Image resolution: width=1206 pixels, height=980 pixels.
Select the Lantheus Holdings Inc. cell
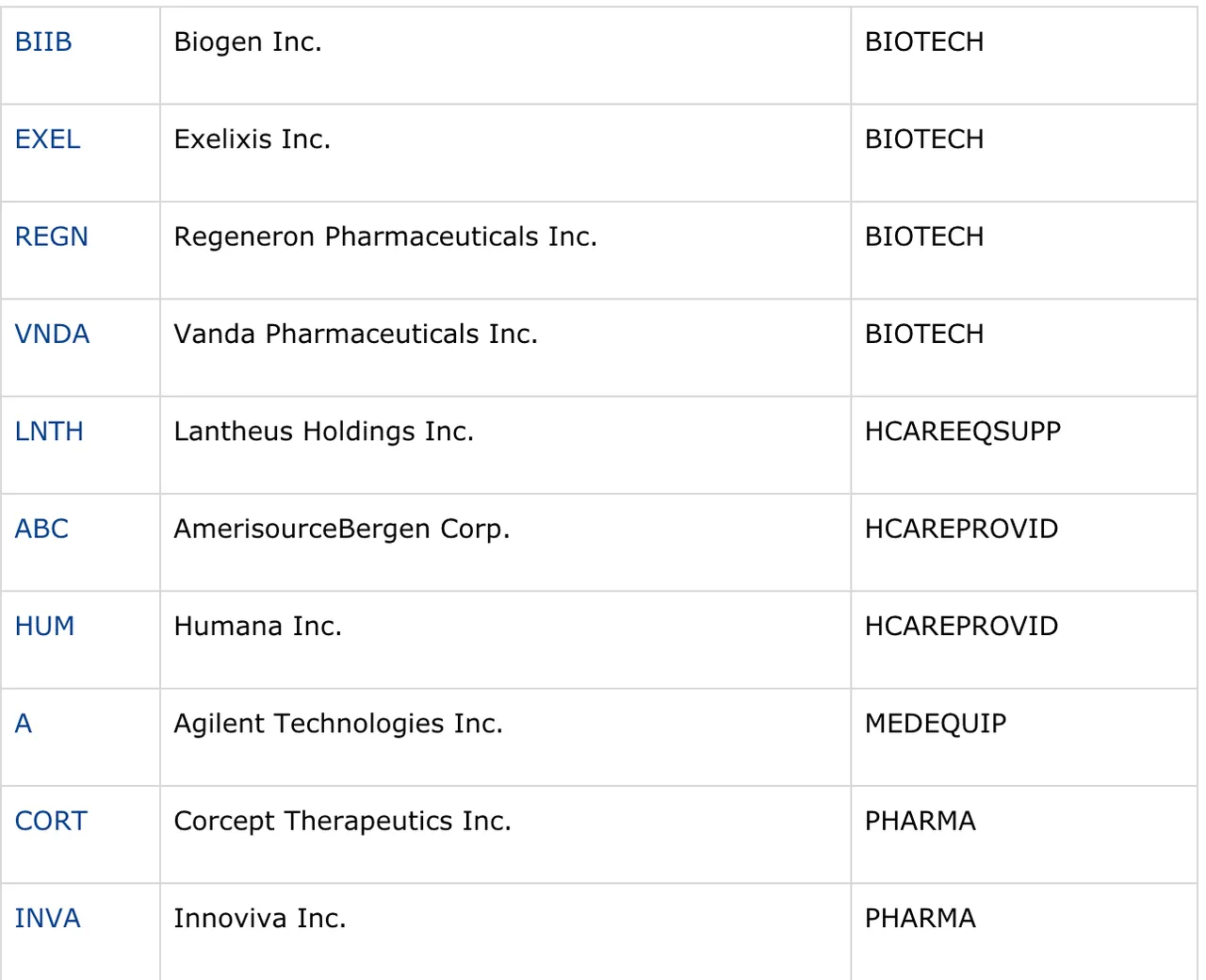[x=505, y=445]
